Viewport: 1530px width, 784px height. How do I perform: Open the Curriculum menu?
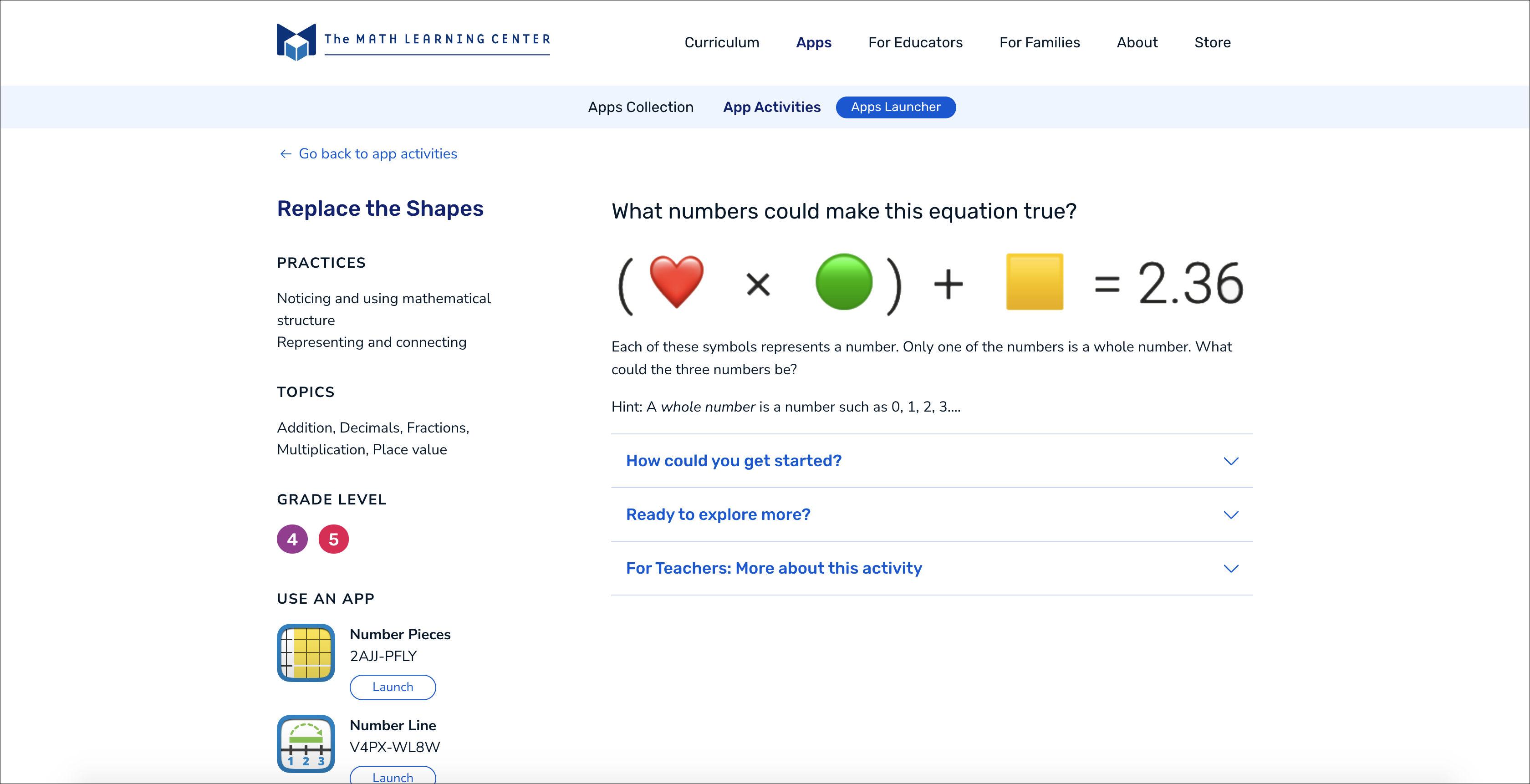click(x=721, y=42)
